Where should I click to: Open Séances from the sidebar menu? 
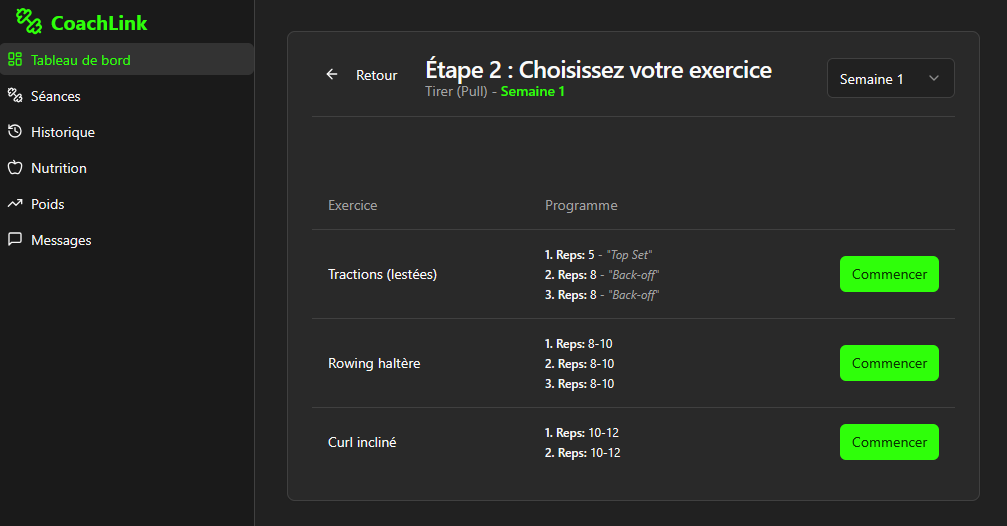[x=56, y=96]
